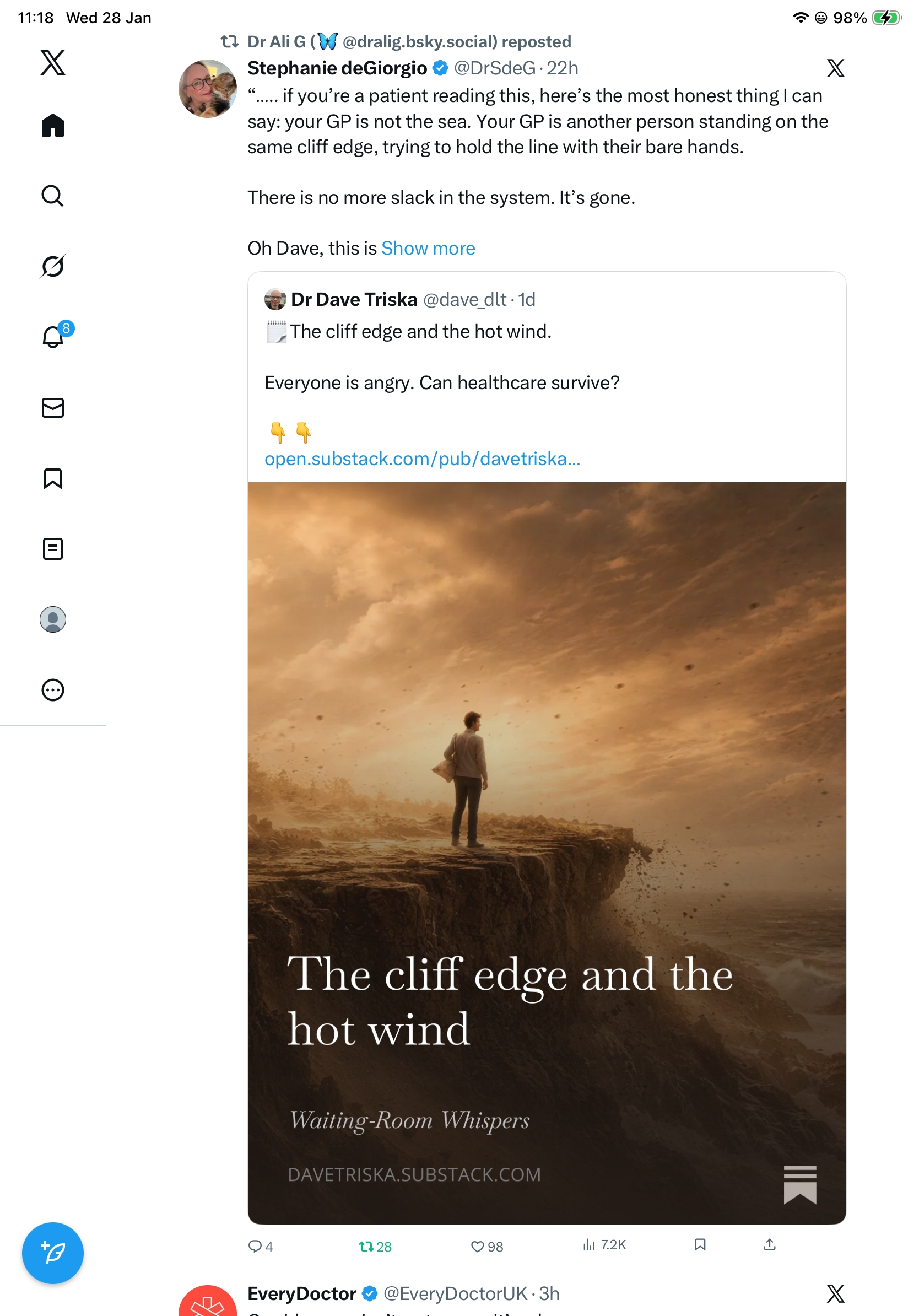Toggle repost showing 28 reposts

[375, 1246]
